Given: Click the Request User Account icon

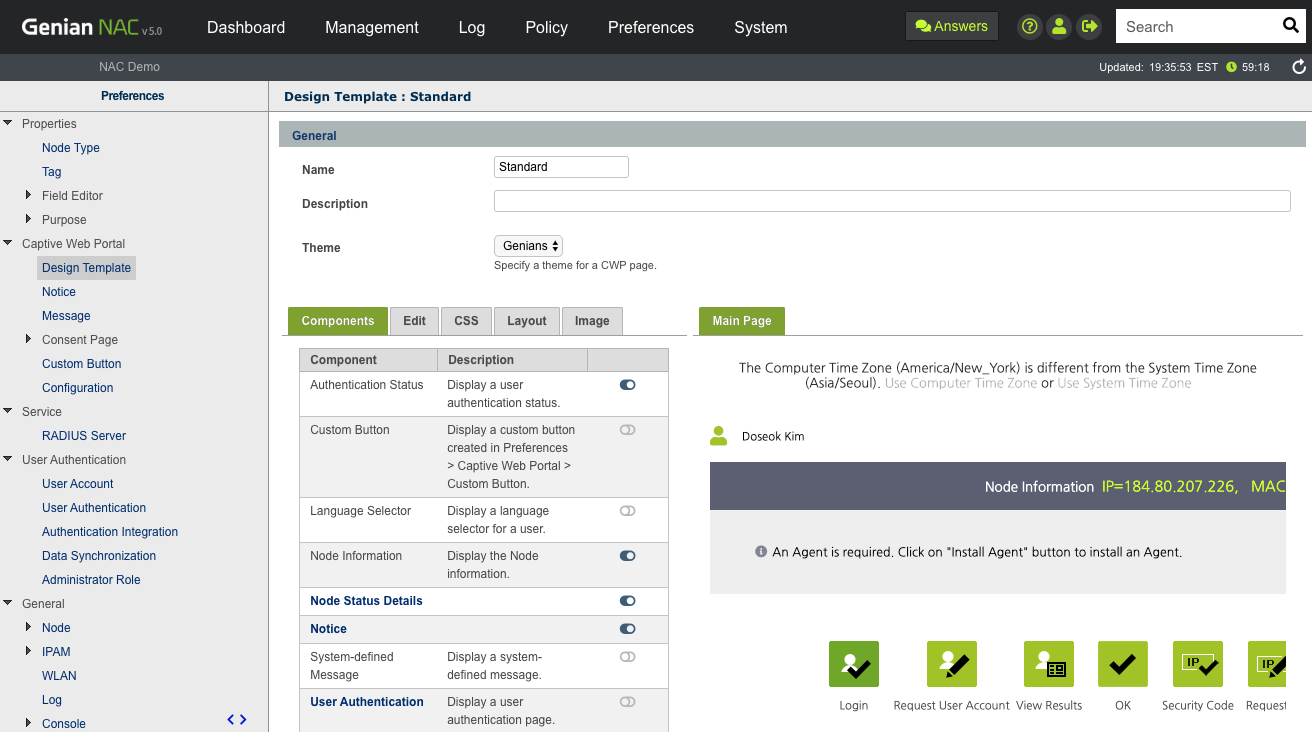Looking at the screenshot, I should tap(951, 663).
